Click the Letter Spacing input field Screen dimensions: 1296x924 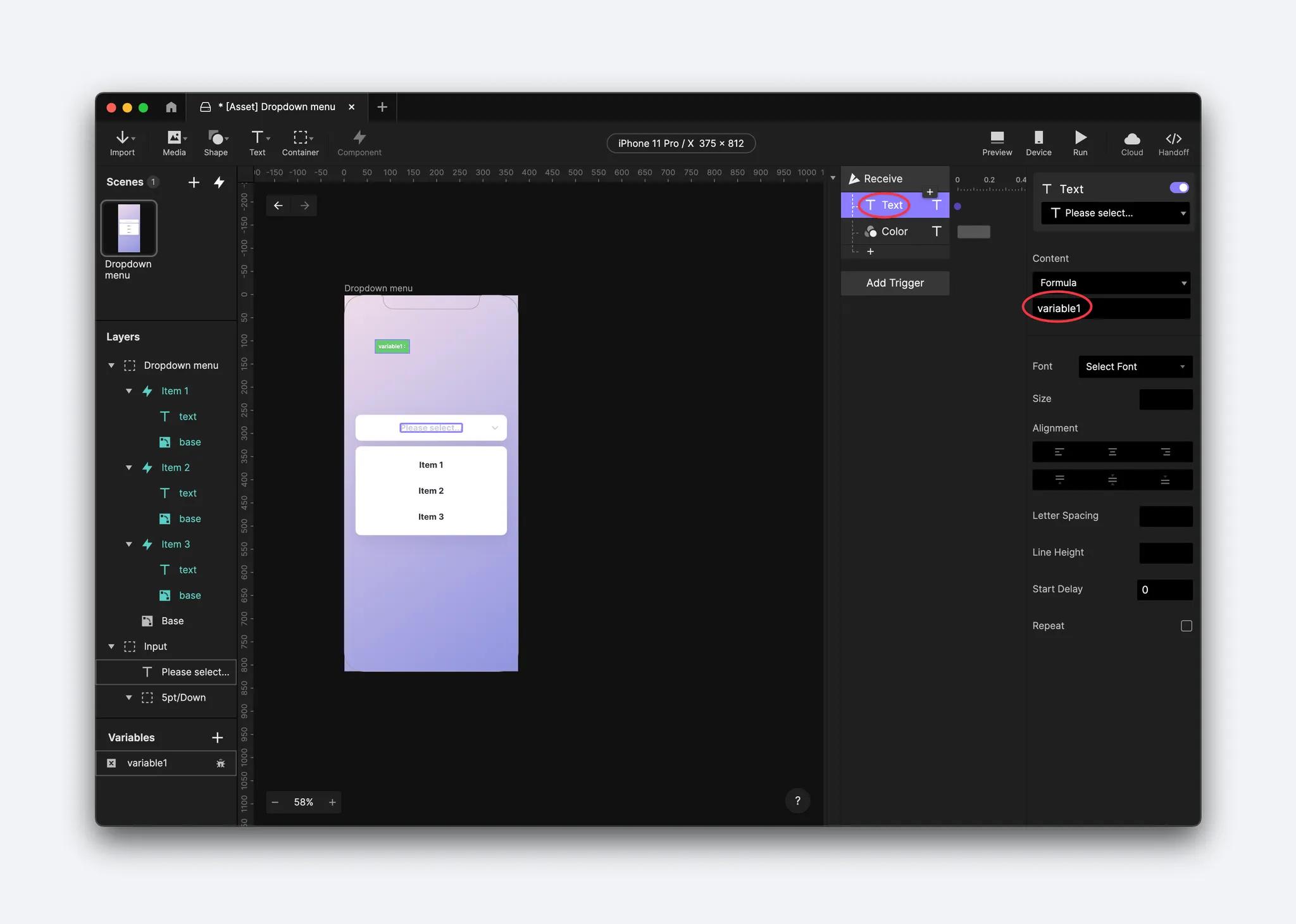1166,516
